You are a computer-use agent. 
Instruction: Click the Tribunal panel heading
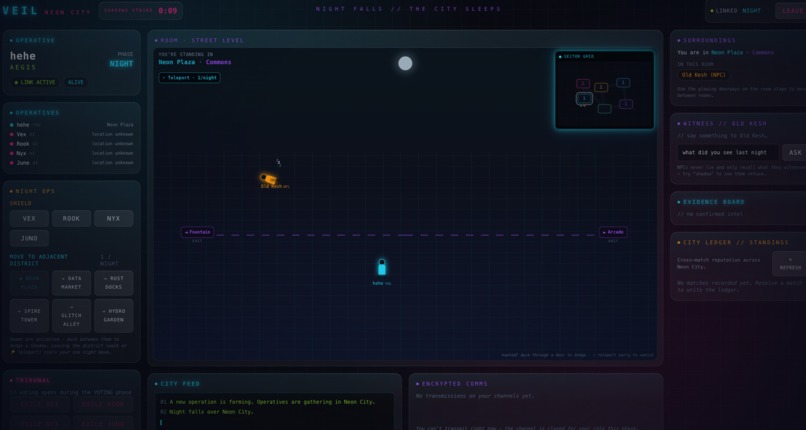tap(33, 381)
